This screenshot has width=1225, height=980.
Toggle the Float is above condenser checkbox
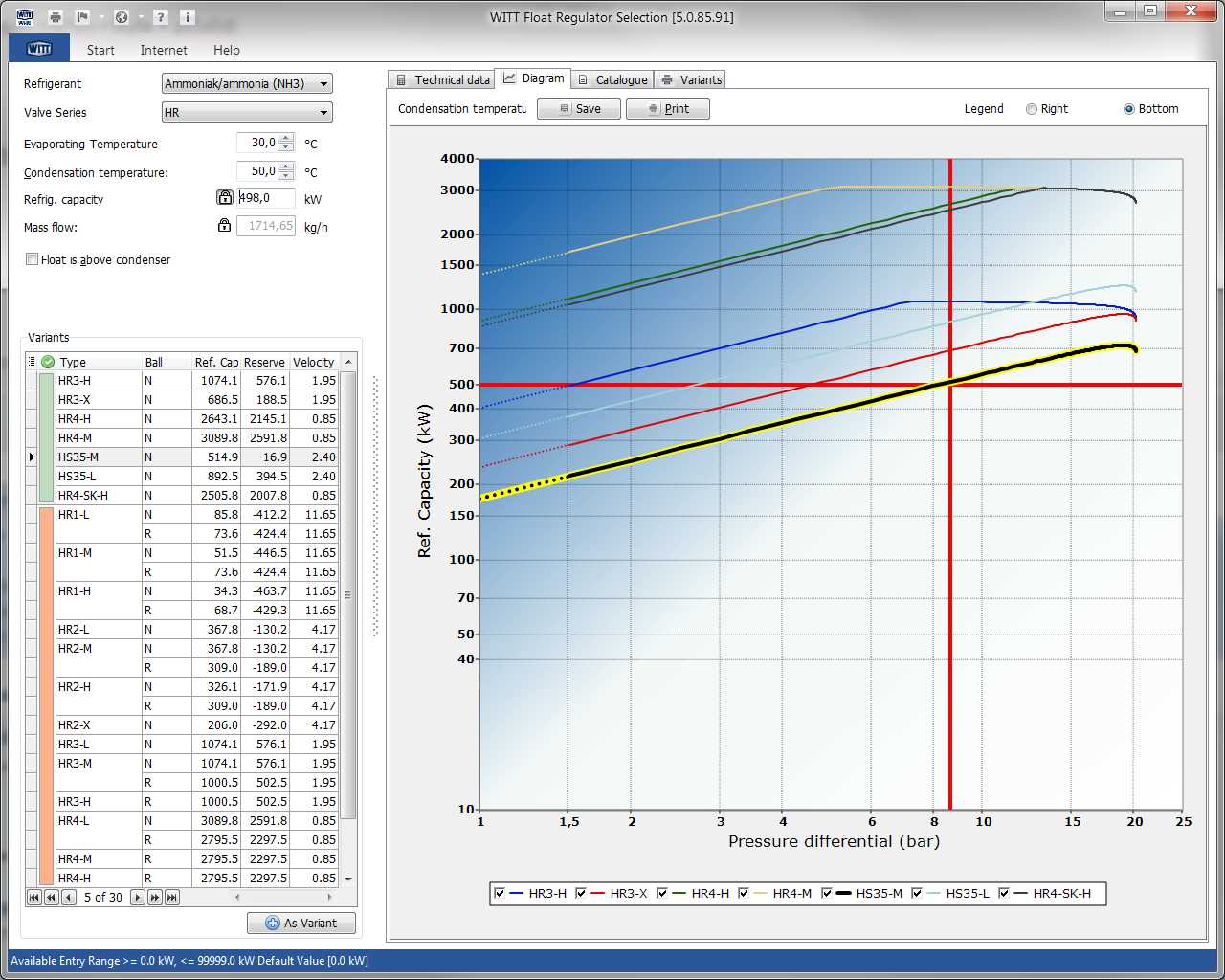point(33,259)
